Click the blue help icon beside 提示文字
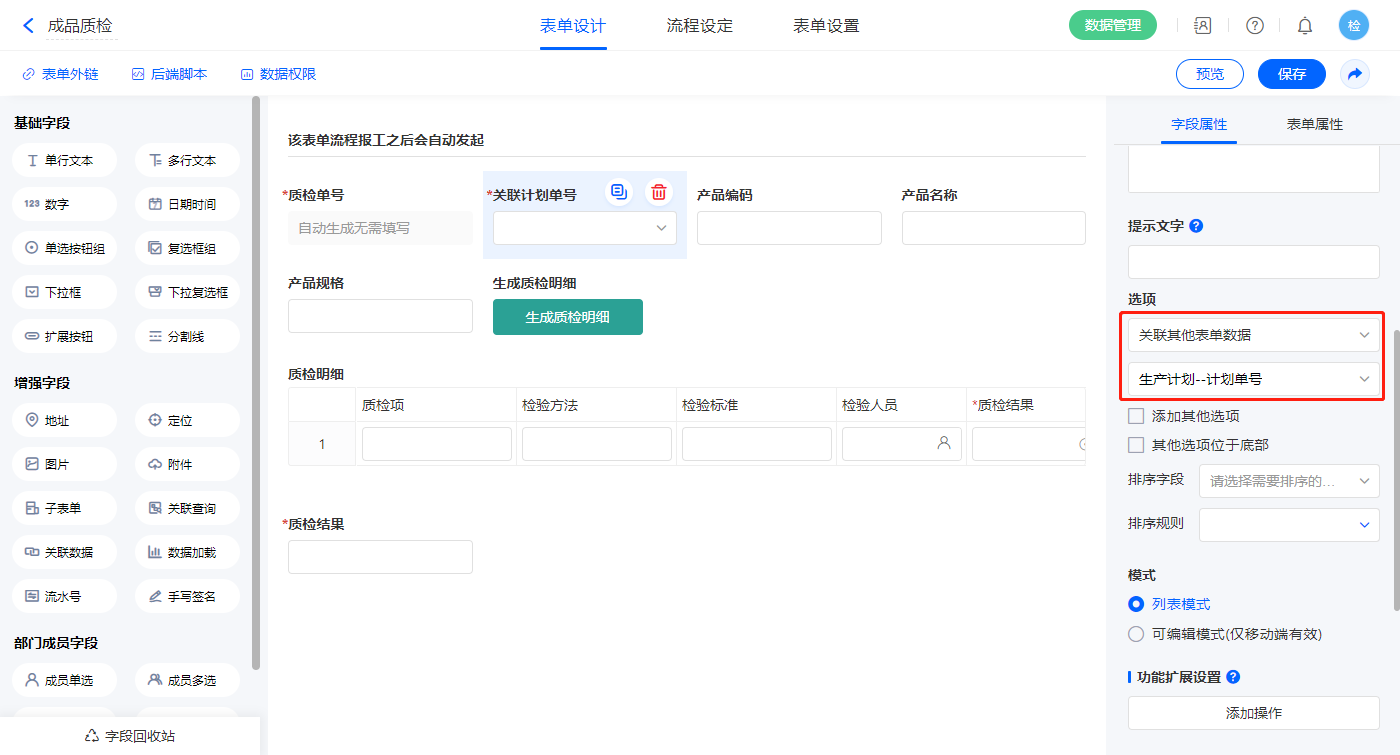Viewport: 1400px width, 755px height. [x=1196, y=226]
